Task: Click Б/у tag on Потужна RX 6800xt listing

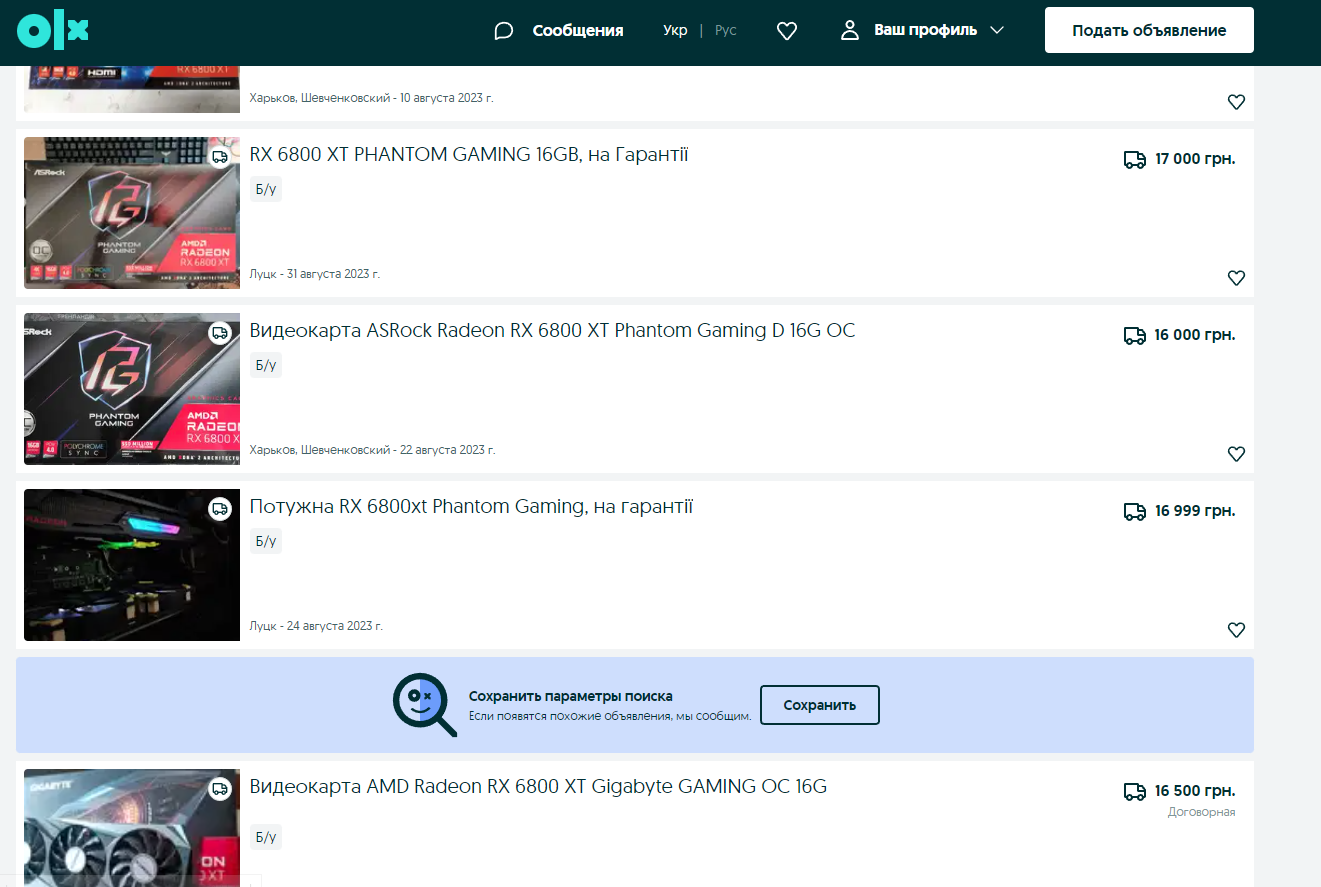Action: click(x=266, y=541)
